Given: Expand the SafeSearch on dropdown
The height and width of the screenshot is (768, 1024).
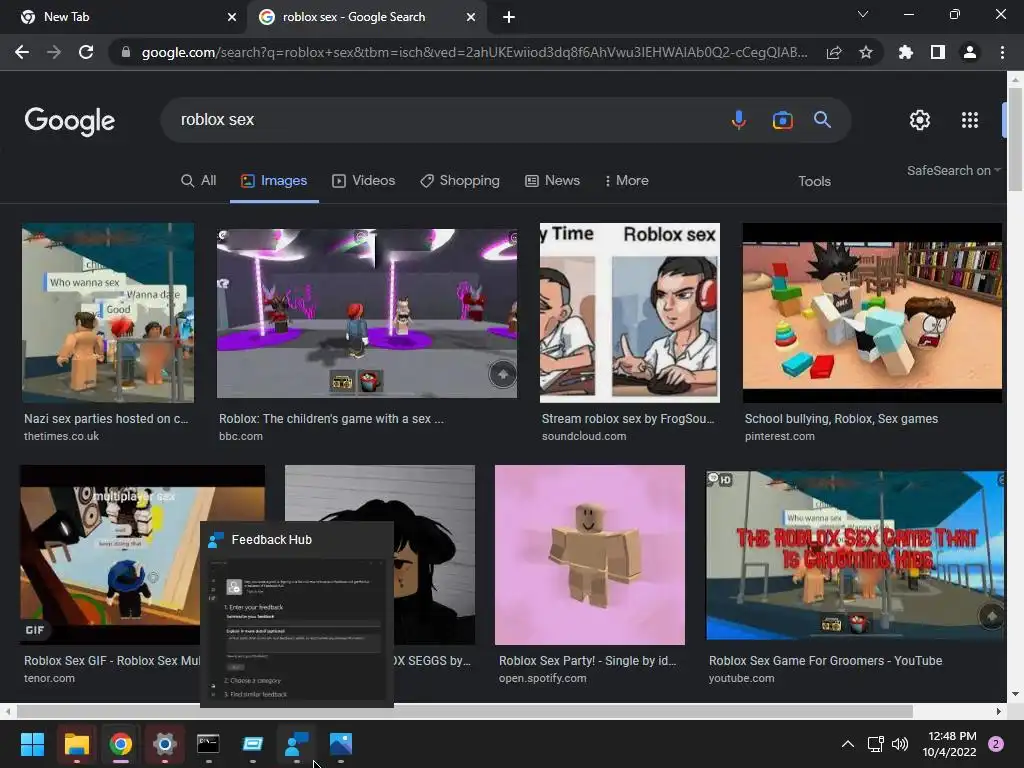Looking at the screenshot, I should (x=953, y=170).
